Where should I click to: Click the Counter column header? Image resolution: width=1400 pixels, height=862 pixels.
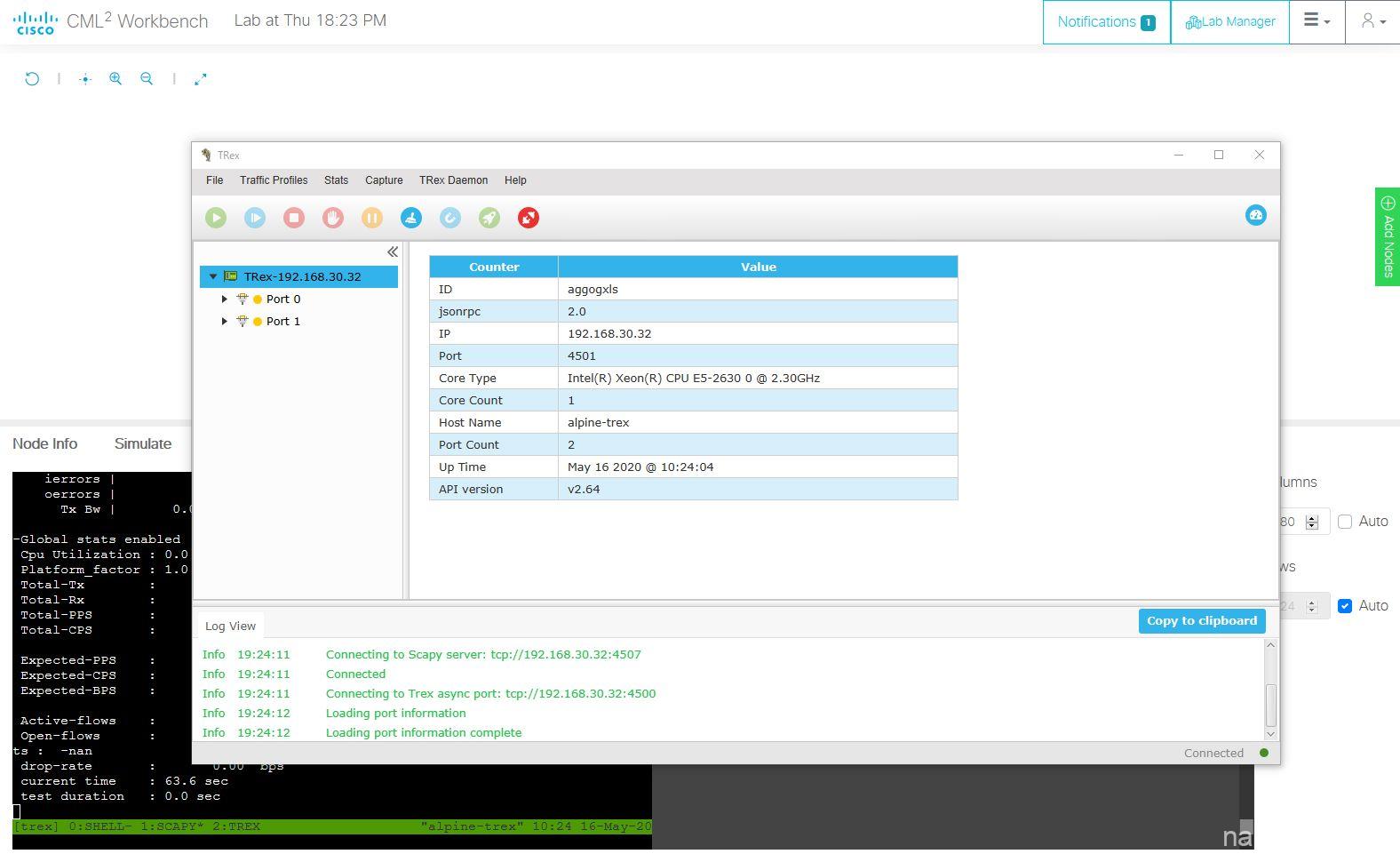click(494, 267)
